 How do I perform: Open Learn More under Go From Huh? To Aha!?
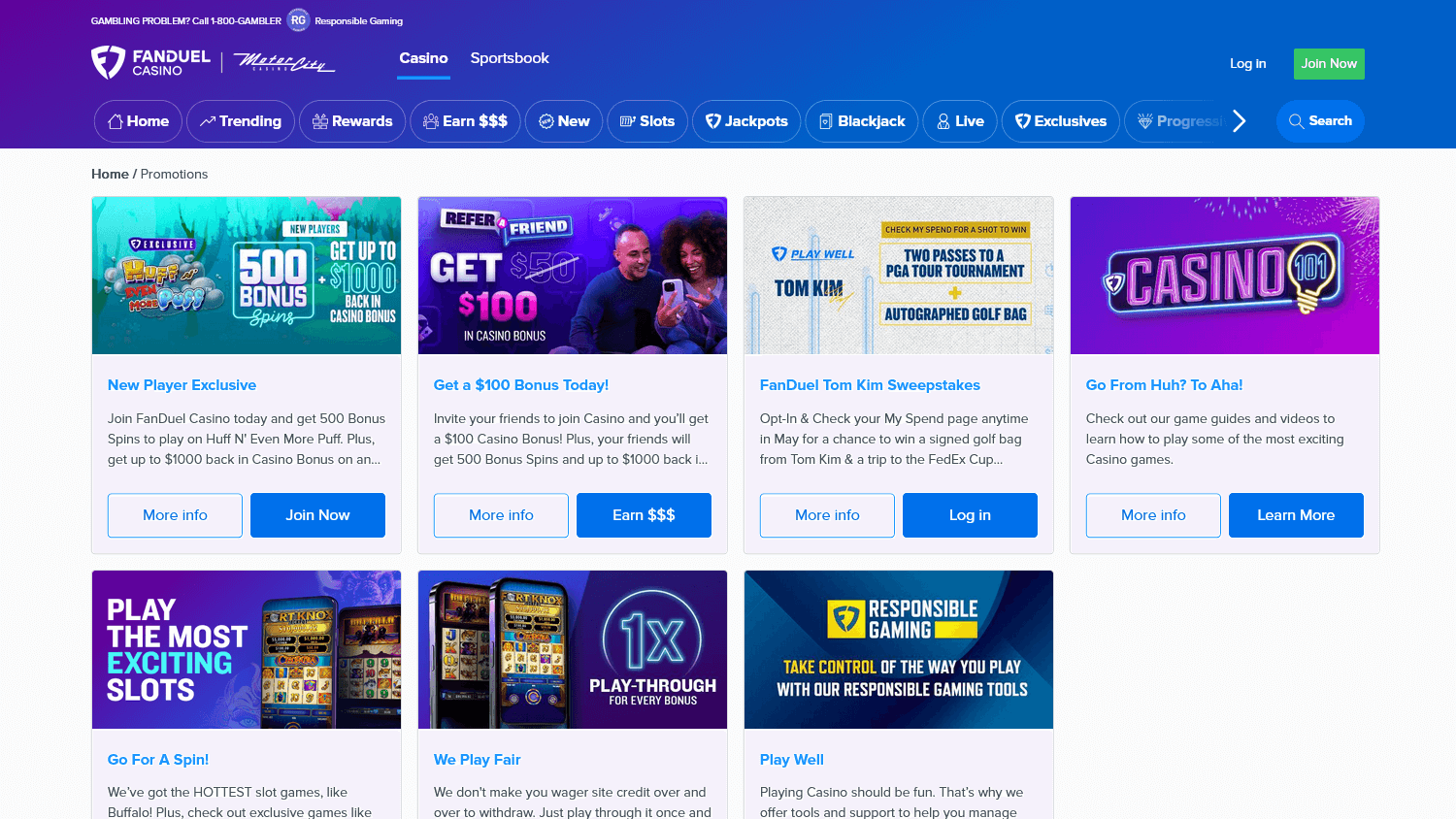(1296, 515)
